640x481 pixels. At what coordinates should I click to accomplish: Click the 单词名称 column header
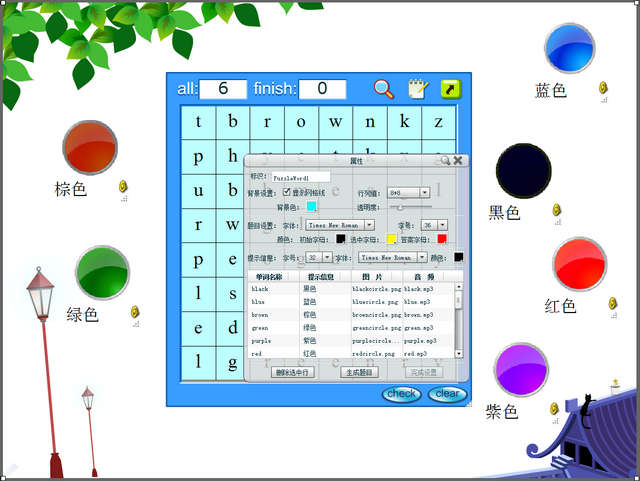[x=270, y=276]
